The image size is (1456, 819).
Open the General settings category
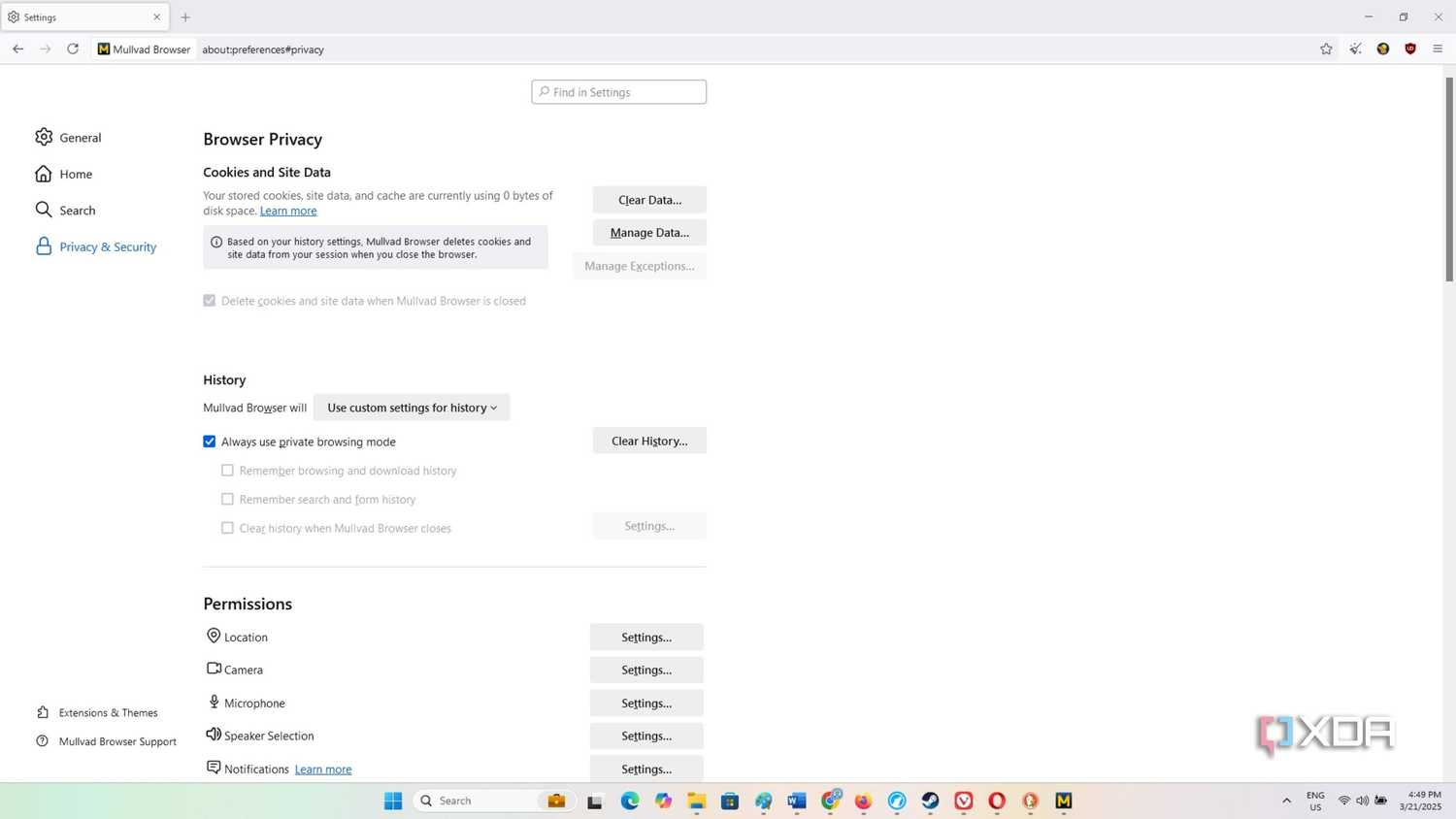pyautogui.click(x=68, y=137)
